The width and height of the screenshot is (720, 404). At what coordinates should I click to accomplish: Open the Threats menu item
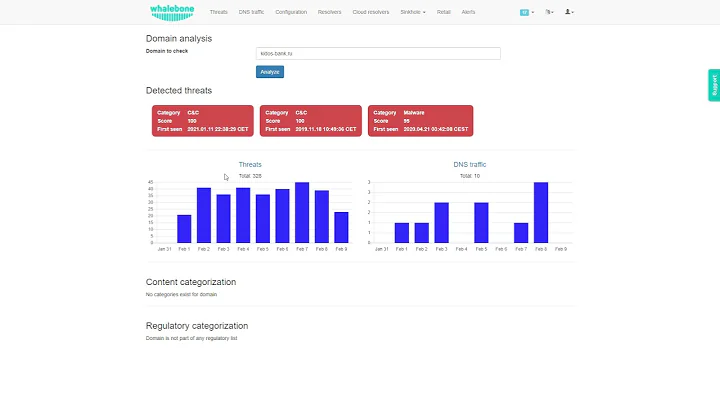[x=219, y=12]
